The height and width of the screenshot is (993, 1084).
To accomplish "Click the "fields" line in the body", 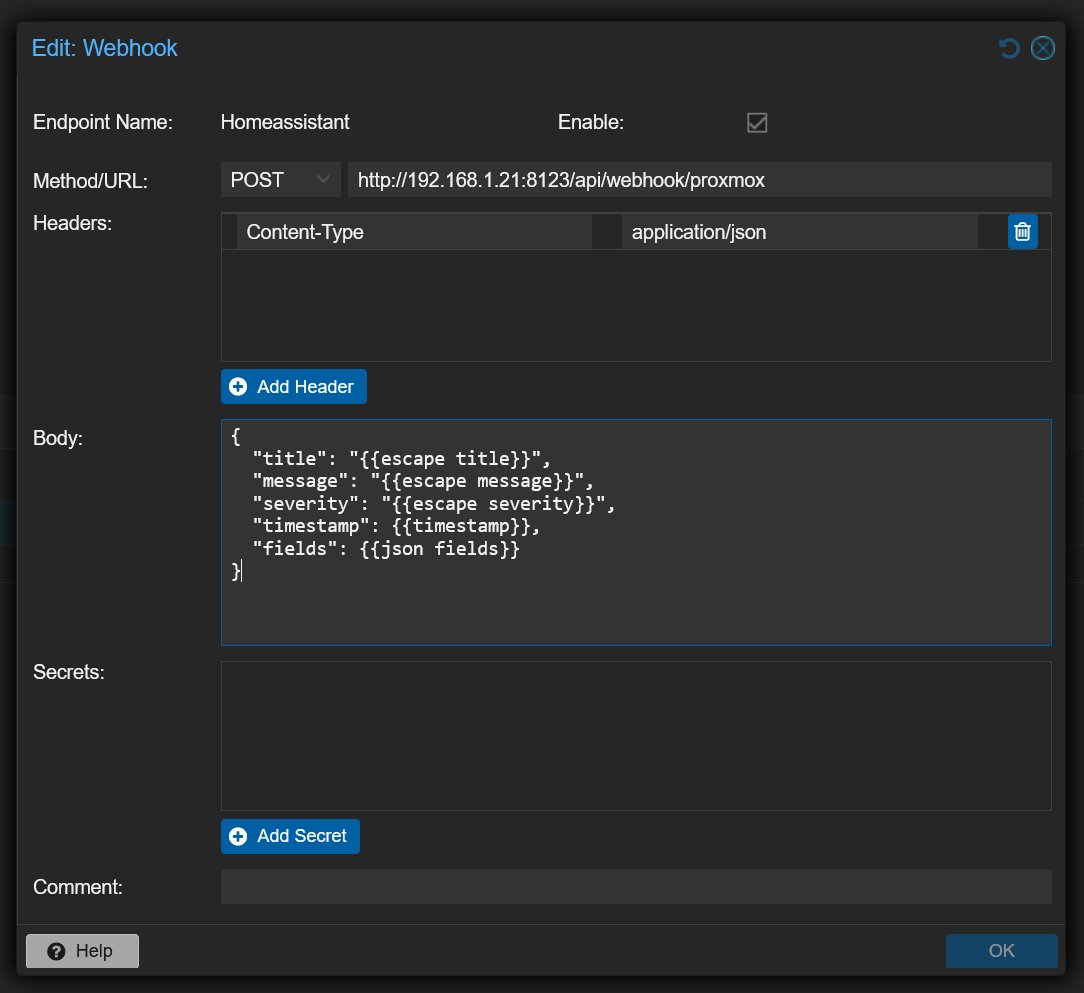I will point(386,549).
